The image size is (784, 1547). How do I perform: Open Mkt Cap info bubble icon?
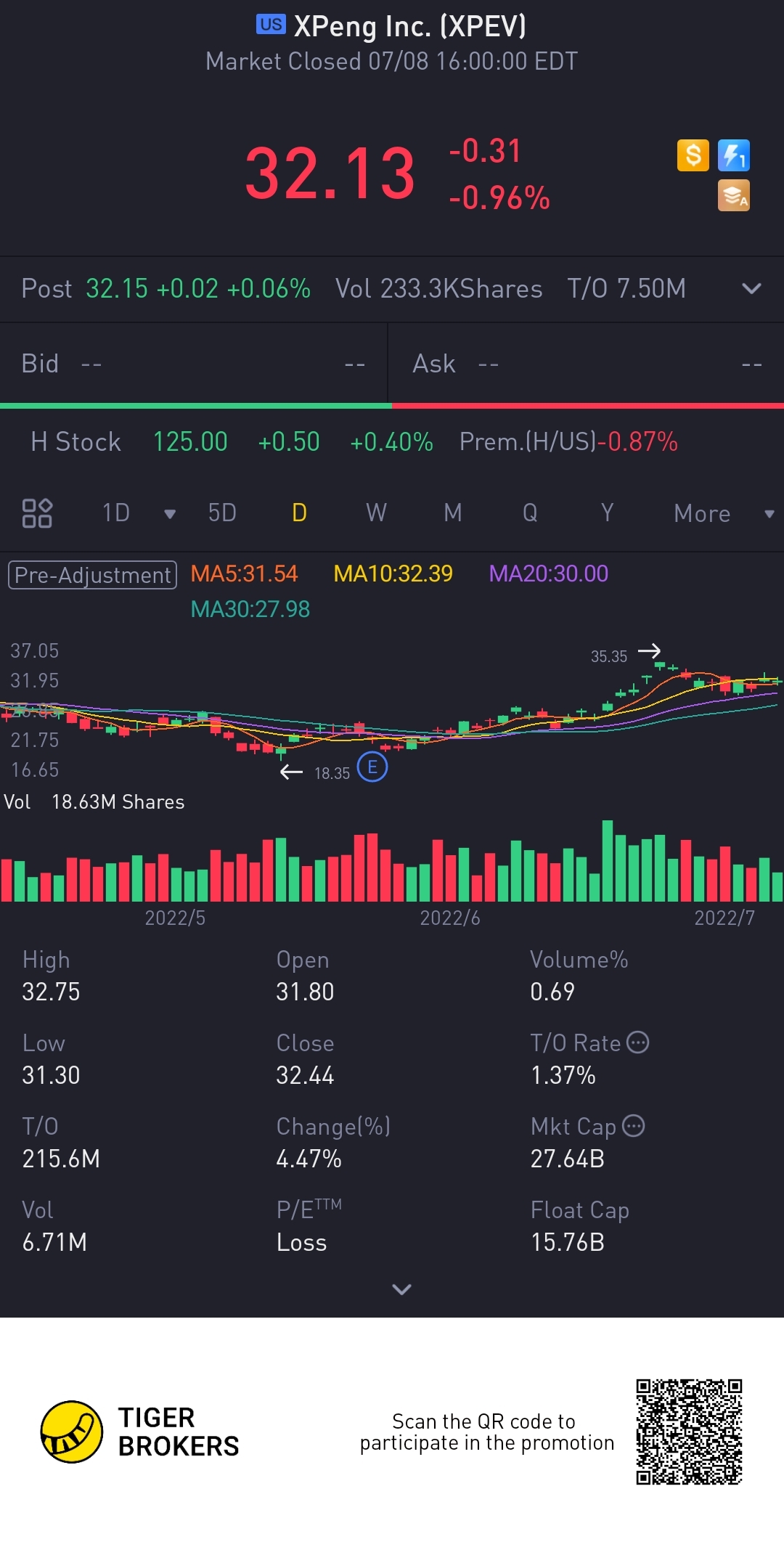633,1126
